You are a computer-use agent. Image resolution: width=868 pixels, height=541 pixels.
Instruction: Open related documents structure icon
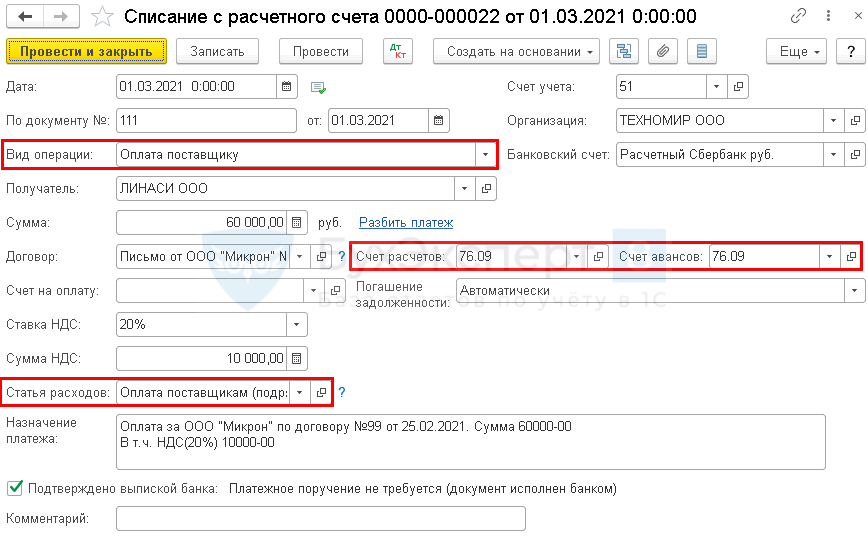click(624, 51)
